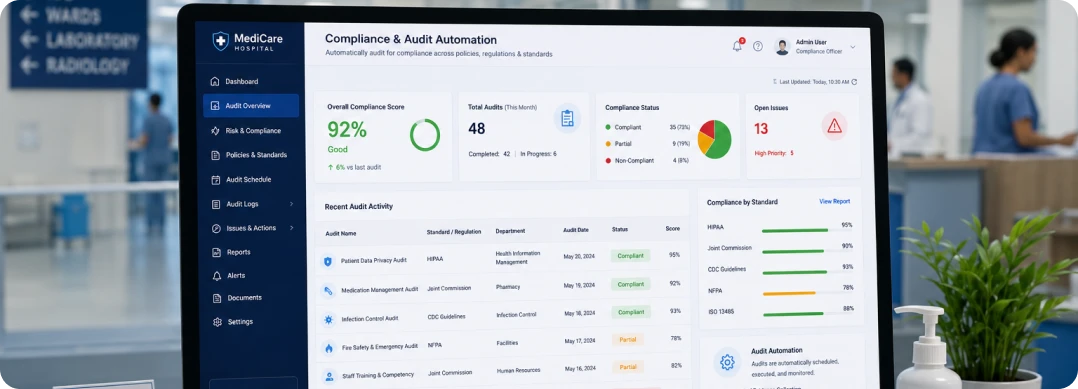This screenshot has height=389, width=1078.
Task: Click the Staff Training & Competency icon
Action: click(329, 376)
